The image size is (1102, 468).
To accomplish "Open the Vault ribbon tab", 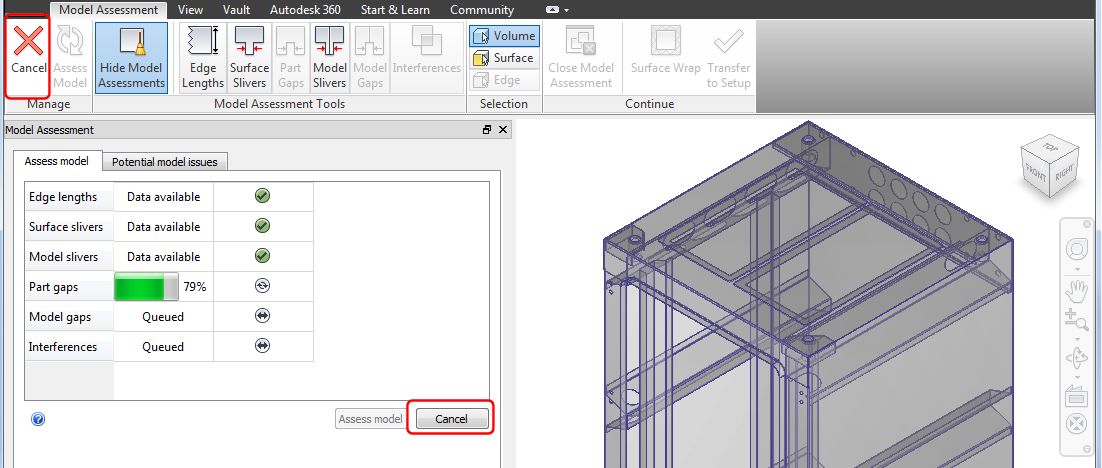I will (x=236, y=10).
